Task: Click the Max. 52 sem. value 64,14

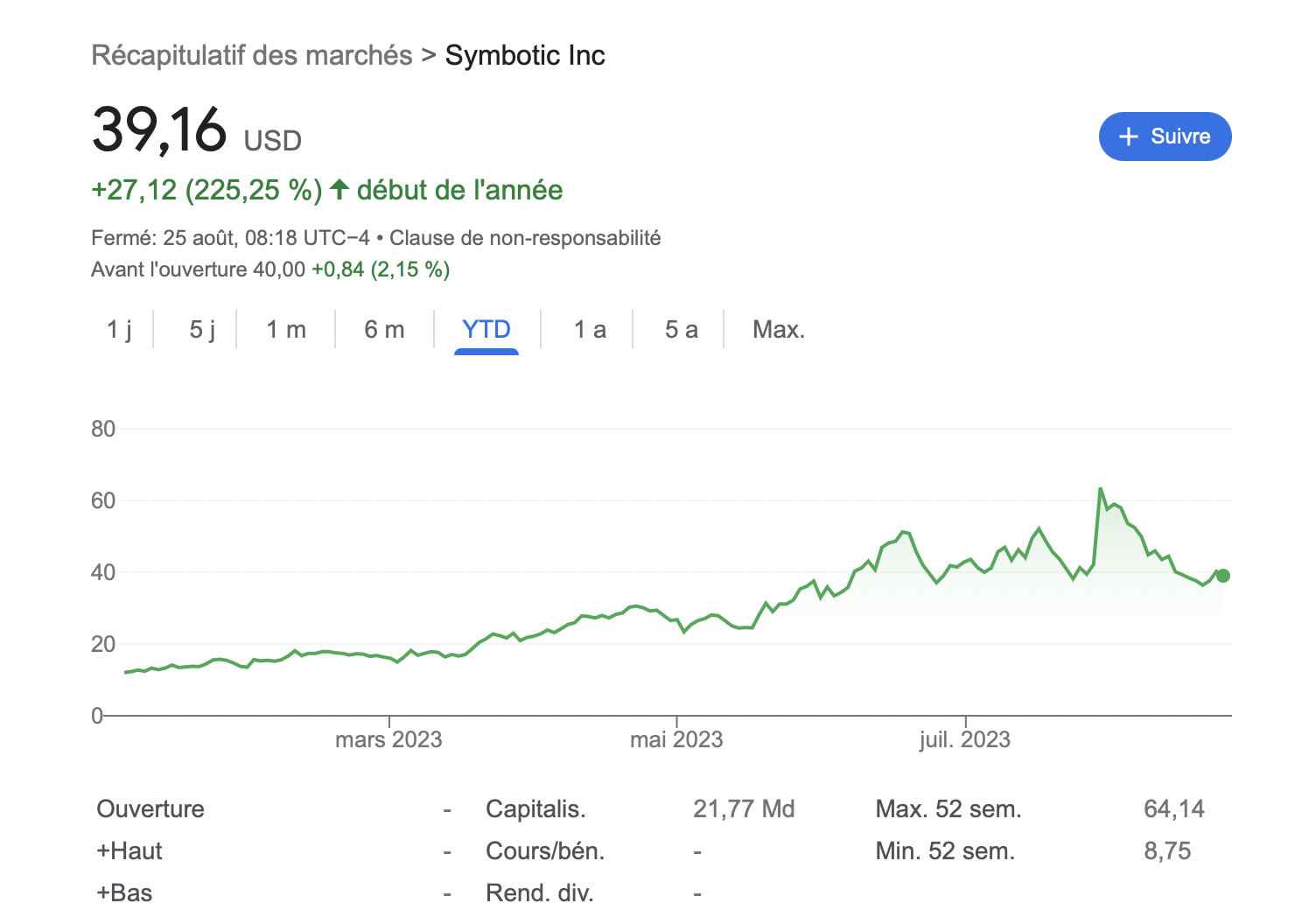Action: pyautogui.click(x=1173, y=808)
